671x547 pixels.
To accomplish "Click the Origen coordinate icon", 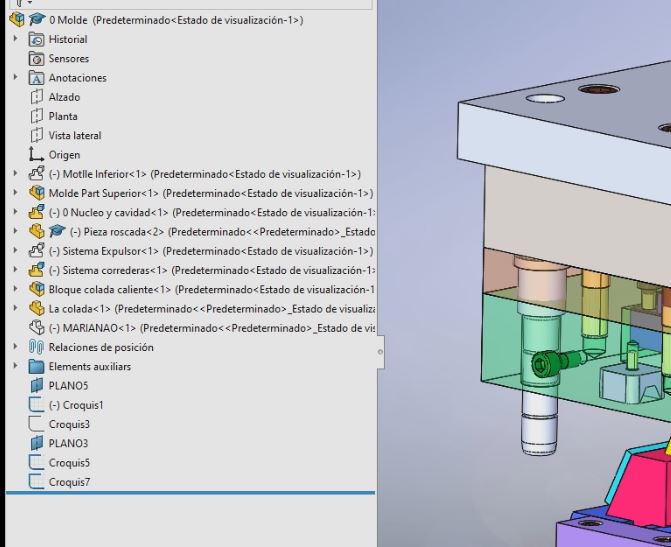I will (37, 155).
